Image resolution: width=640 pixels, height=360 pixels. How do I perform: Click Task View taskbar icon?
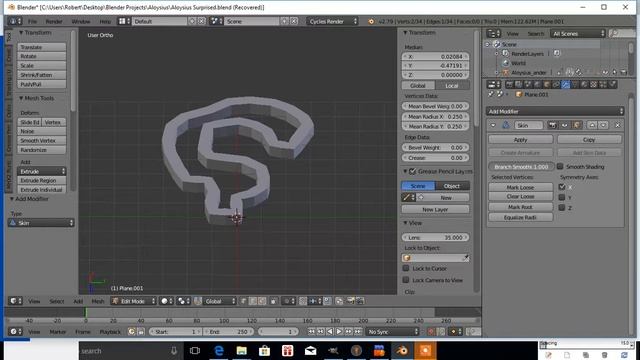coord(195,351)
